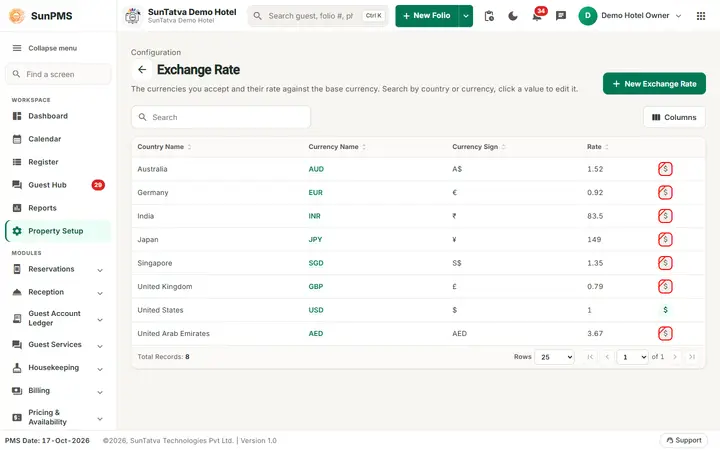720x450 pixels.
Task: Click the currency icon in United Kingdom row
Action: [x=665, y=287]
